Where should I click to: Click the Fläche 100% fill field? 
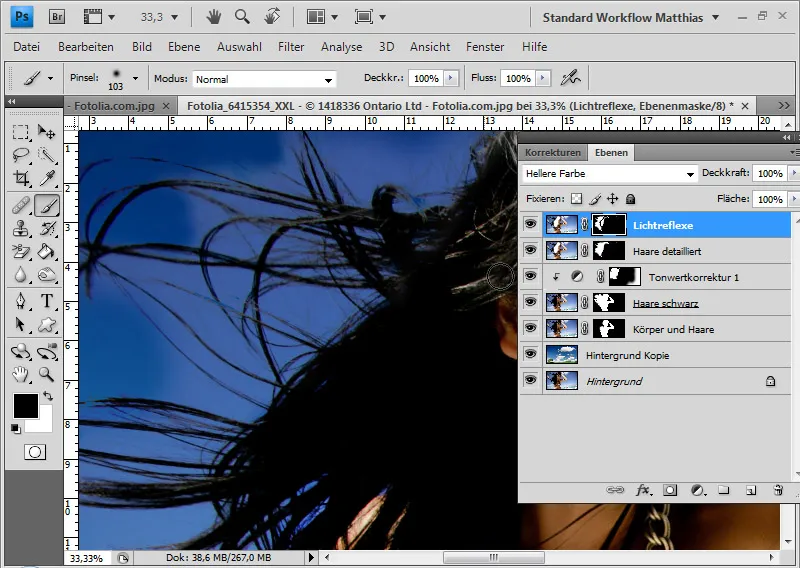tap(770, 199)
